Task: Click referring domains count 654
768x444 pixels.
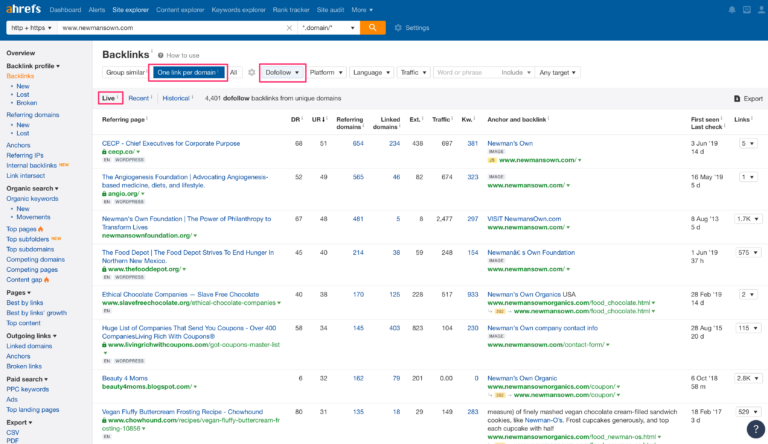Action: (358, 144)
